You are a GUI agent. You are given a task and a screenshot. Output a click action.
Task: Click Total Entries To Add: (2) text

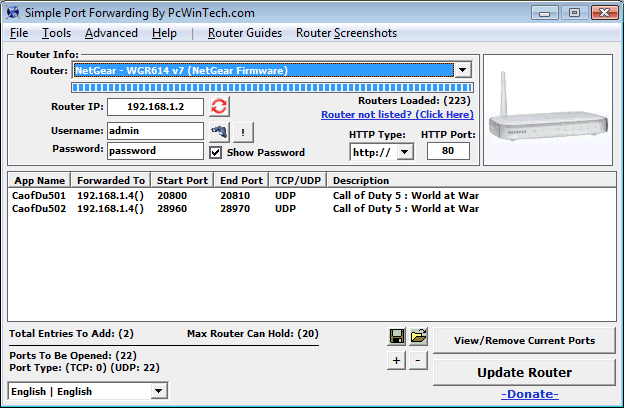(71, 334)
